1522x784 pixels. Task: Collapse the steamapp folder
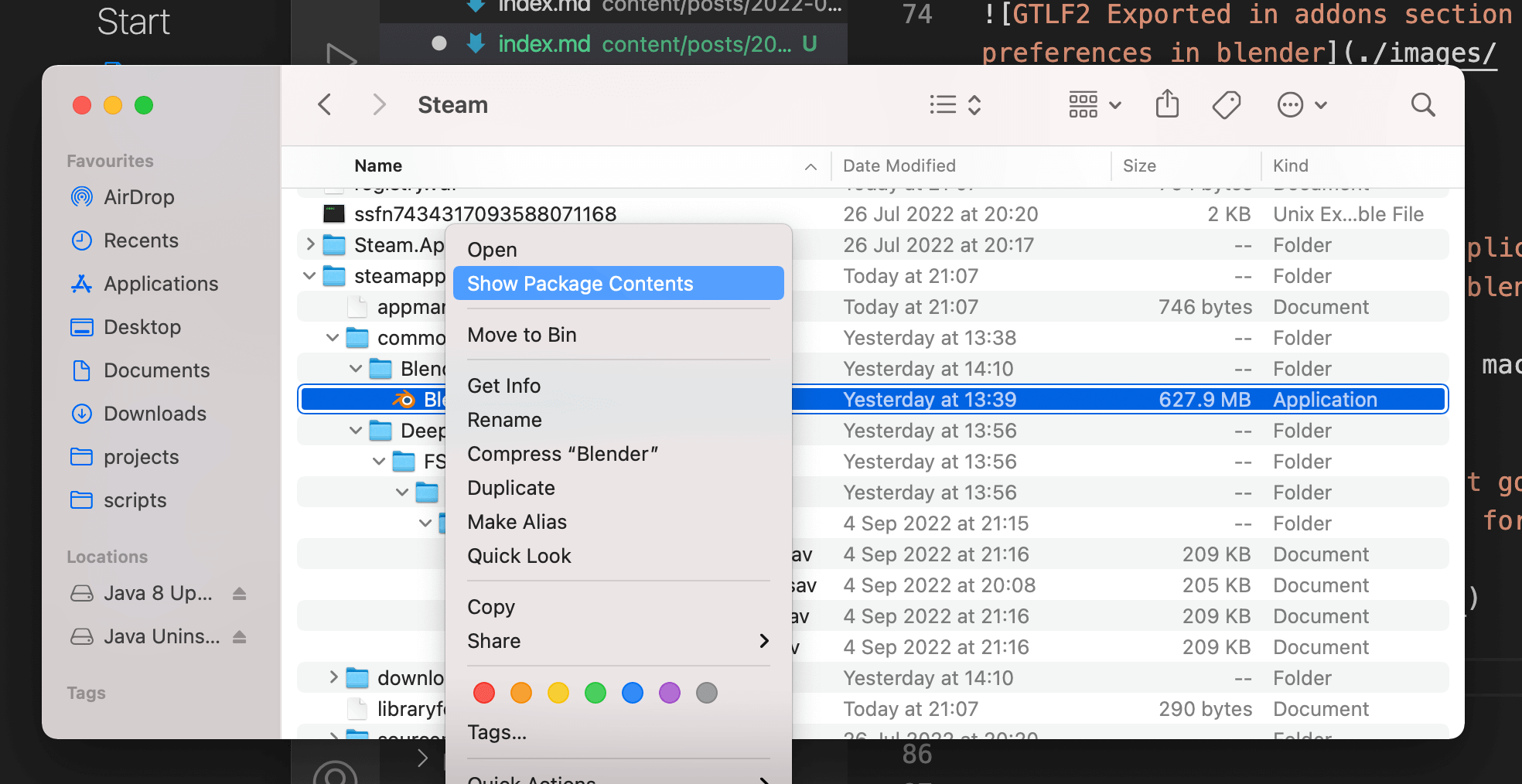click(309, 275)
